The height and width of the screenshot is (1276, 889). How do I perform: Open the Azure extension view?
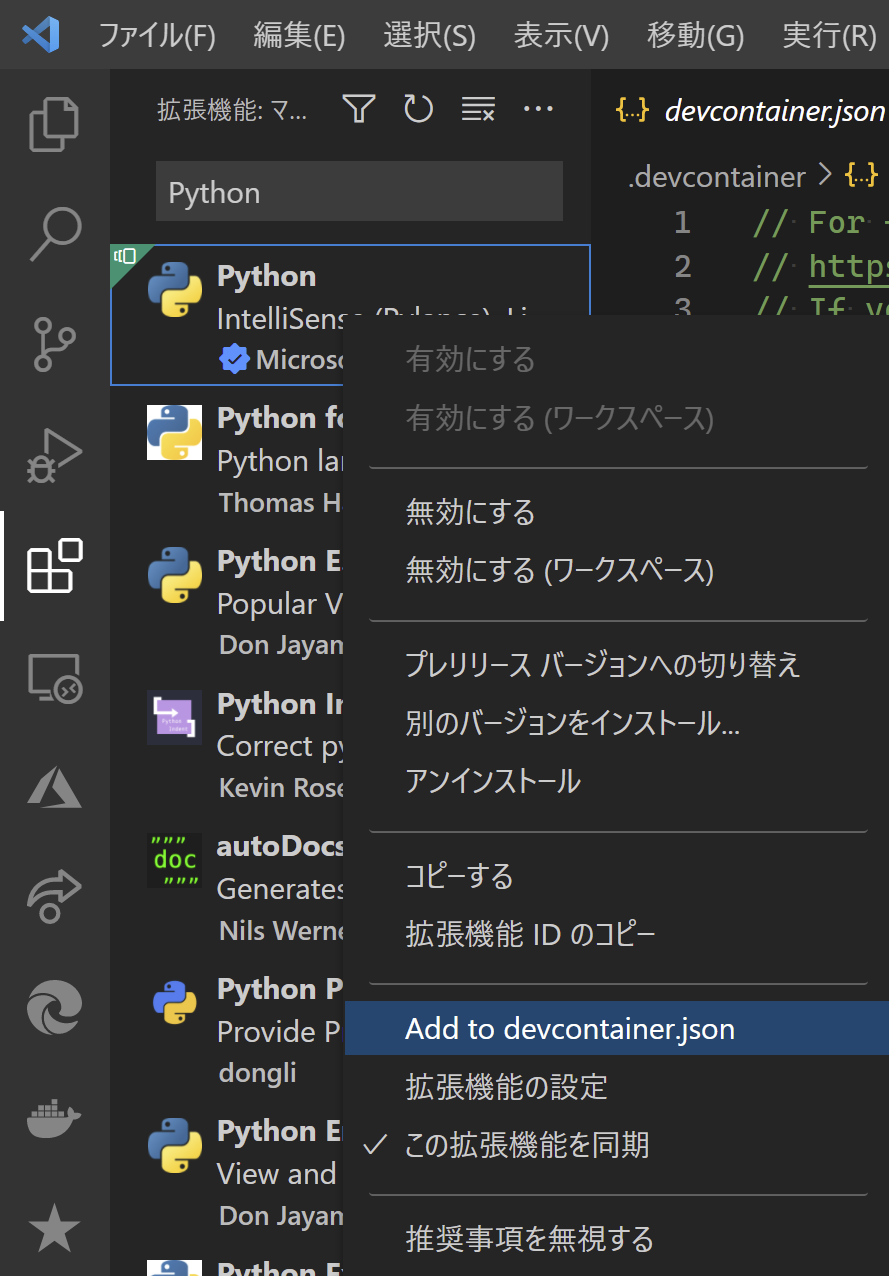(53, 788)
